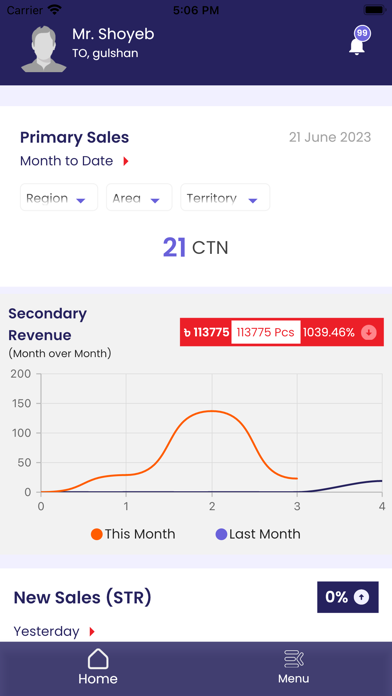This screenshot has height=696, width=392.
Task: Tap the 0% New Sales indicator
Action: pyautogui.click(x=348, y=597)
